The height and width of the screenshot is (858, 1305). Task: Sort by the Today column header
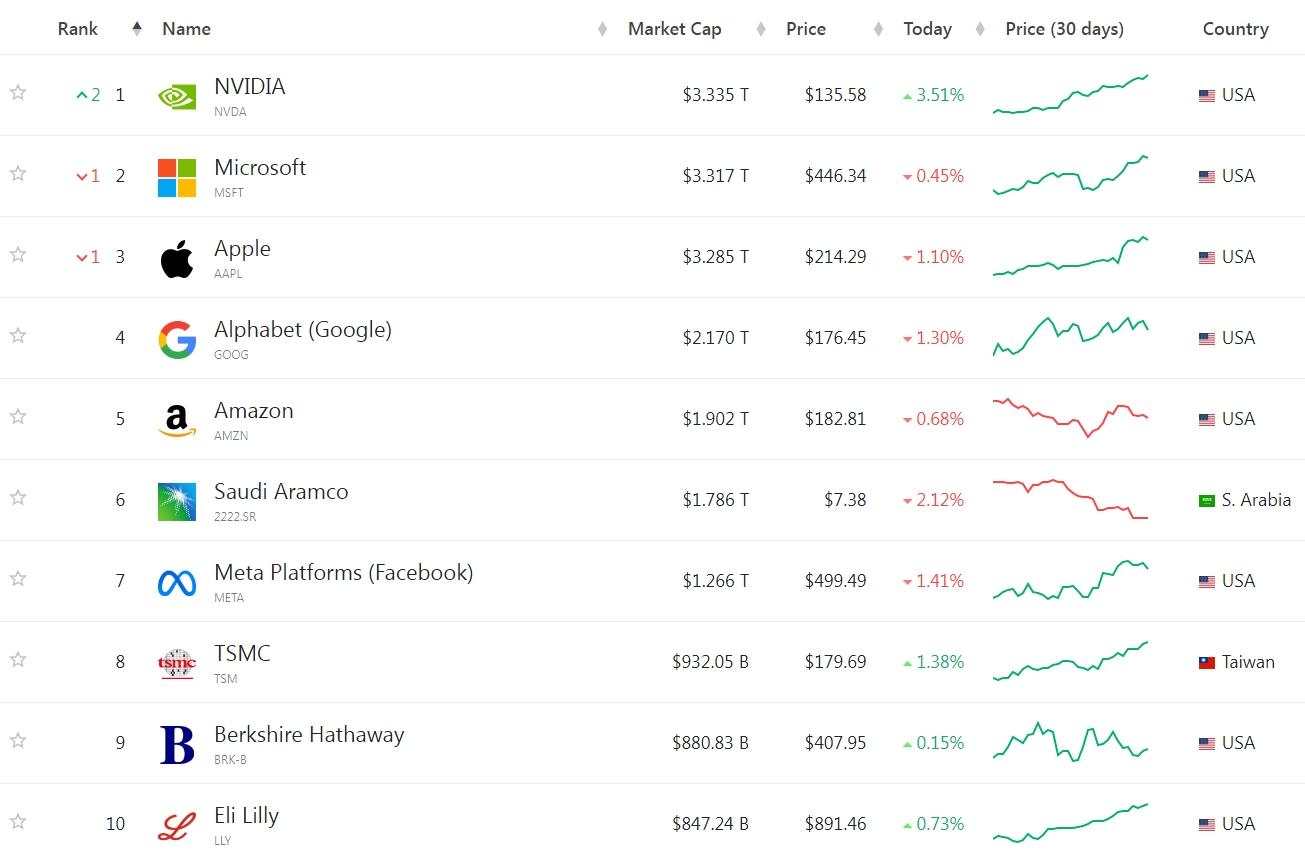click(927, 29)
